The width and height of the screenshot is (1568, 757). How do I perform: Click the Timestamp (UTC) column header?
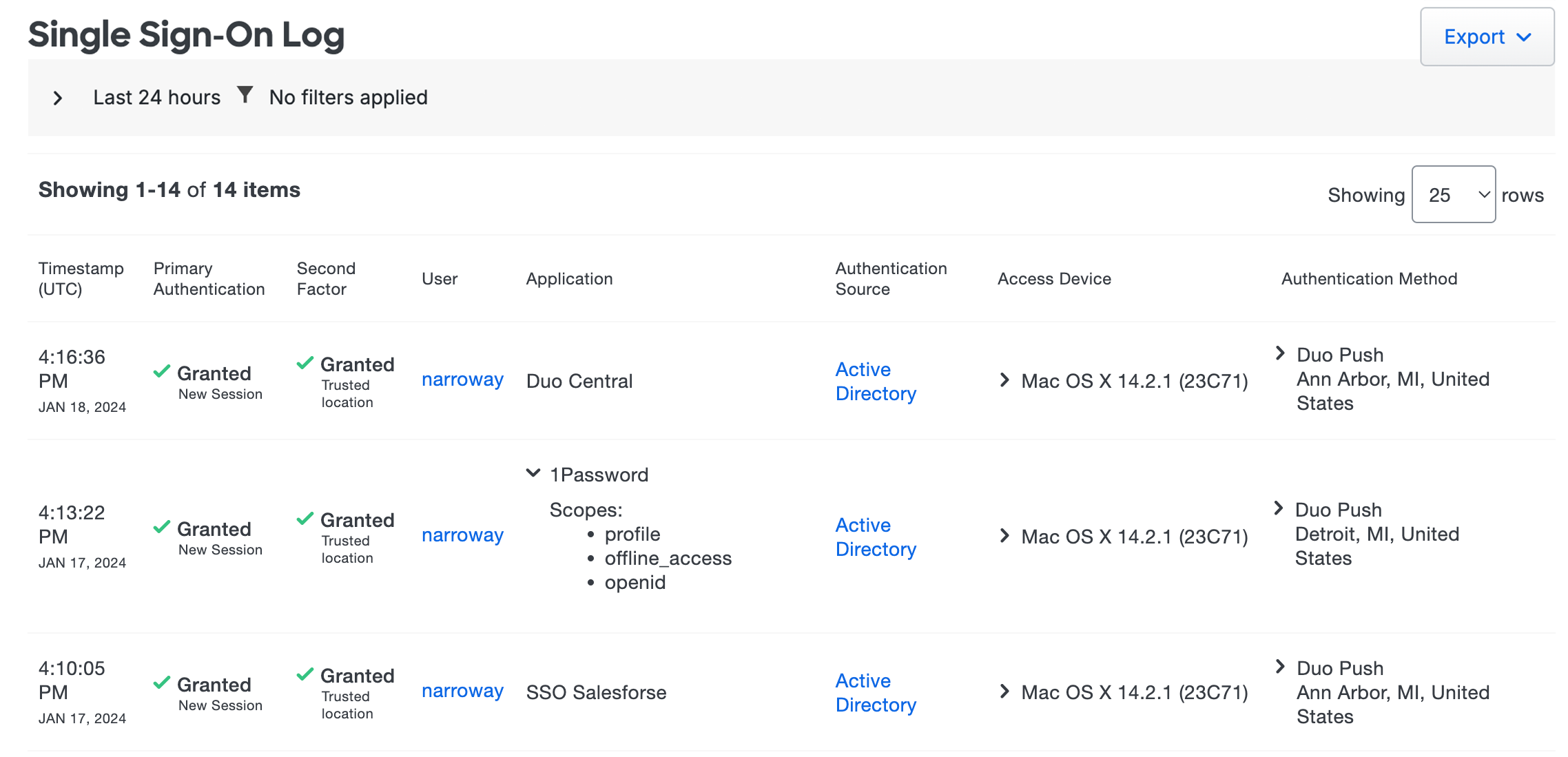point(81,278)
